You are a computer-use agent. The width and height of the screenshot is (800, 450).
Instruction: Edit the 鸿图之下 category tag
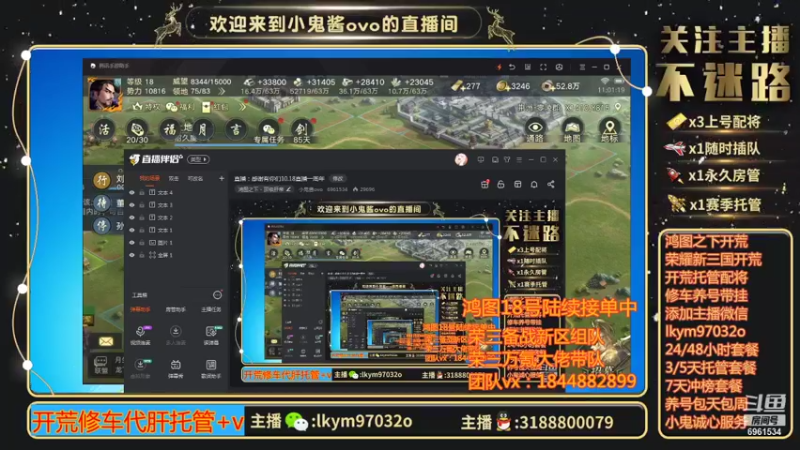(x=264, y=189)
